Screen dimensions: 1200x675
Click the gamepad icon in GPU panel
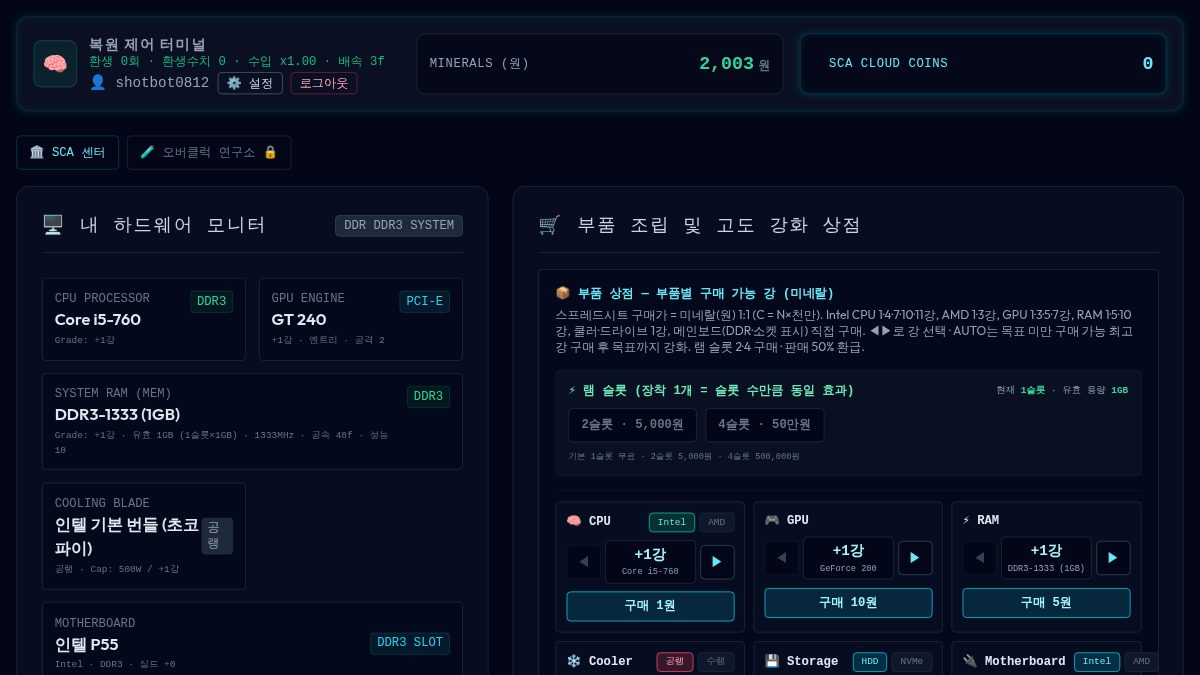coord(772,520)
